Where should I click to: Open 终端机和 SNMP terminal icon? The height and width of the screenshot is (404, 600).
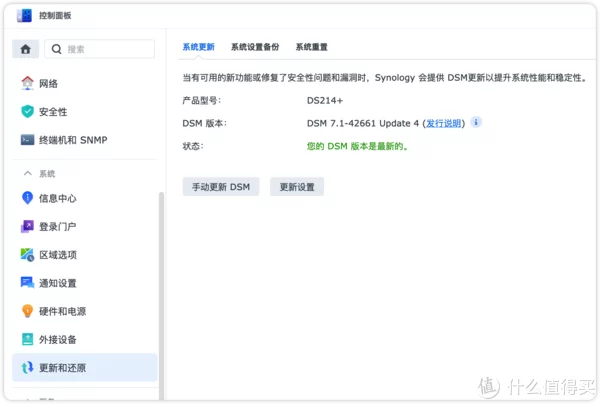pos(27,140)
